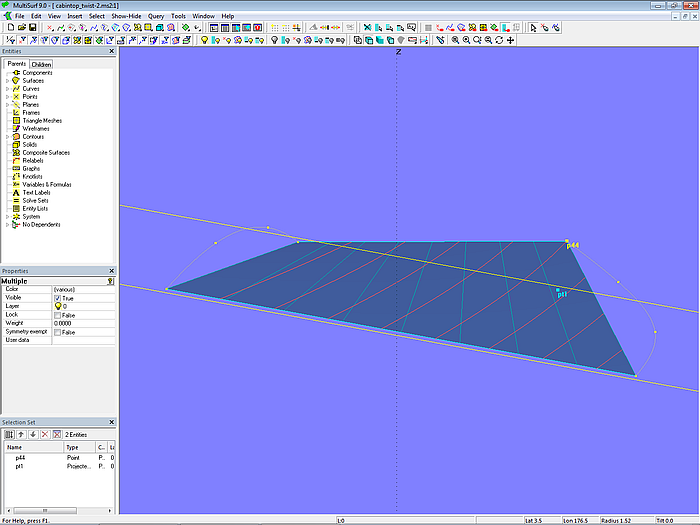This screenshot has height=525, width=700.
Task: Click move-up arrow in Selection Set panel
Action: (21, 434)
